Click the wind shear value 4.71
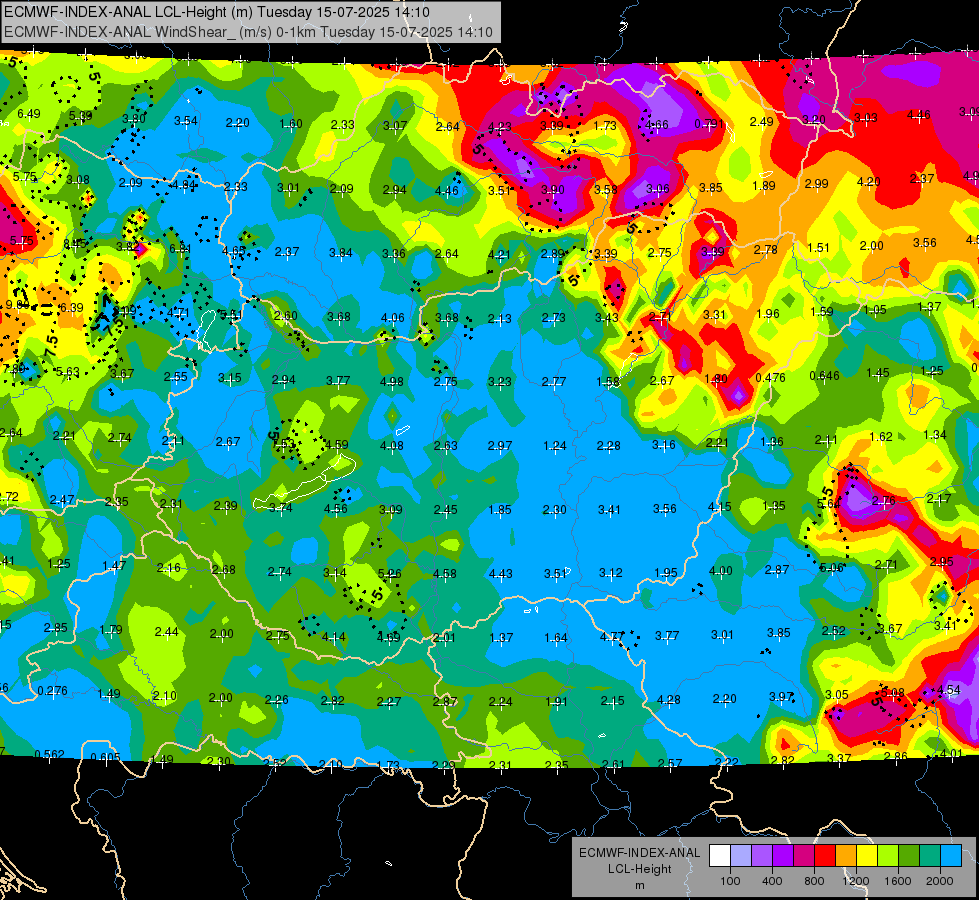 (178, 312)
